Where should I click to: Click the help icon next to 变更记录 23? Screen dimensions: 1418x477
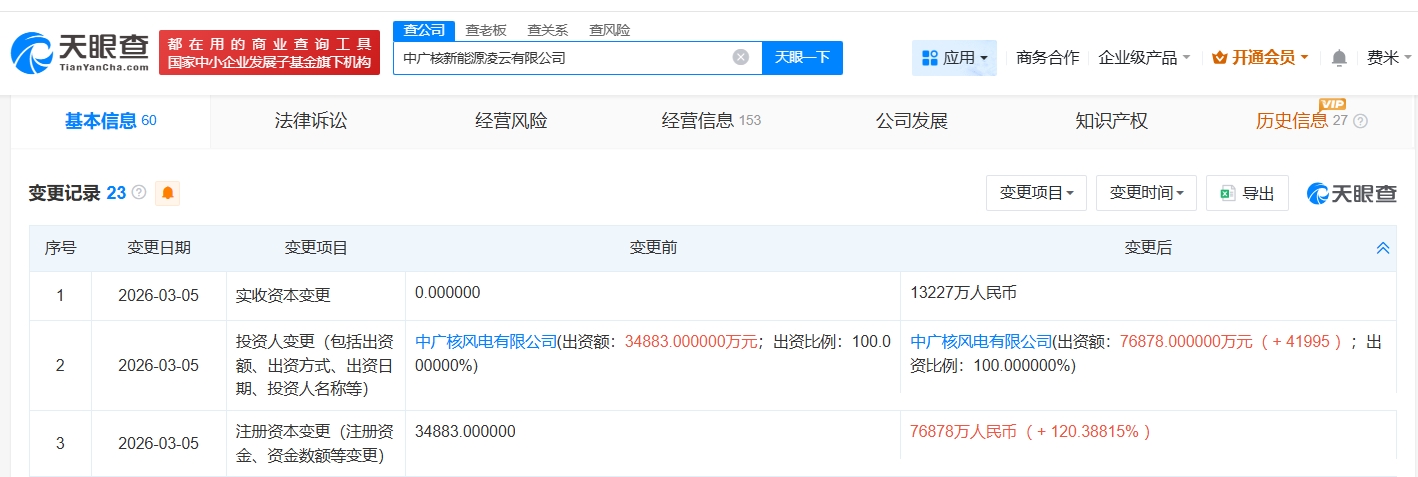pos(139,193)
